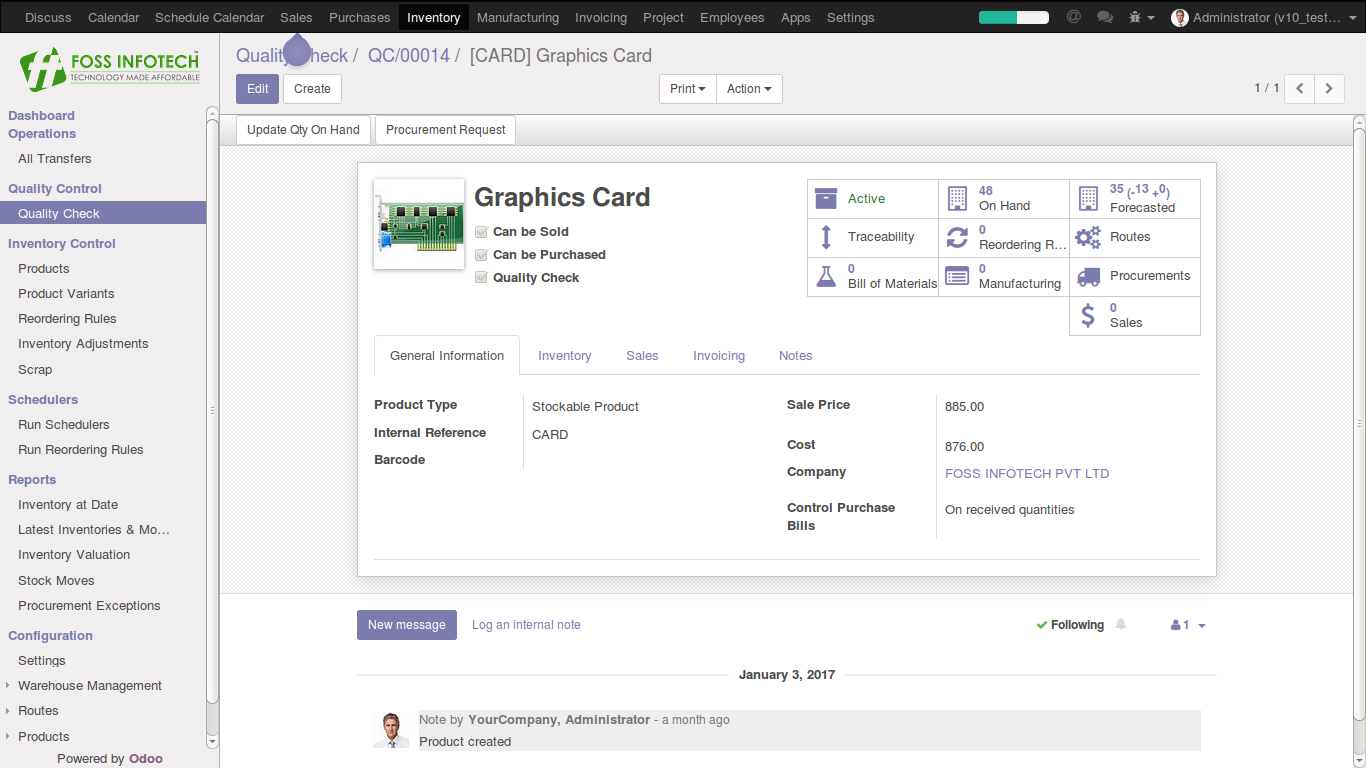Viewport: 1366px width, 768px height.
Task: Click Log an internal note link
Action: (x=526, y=625)
